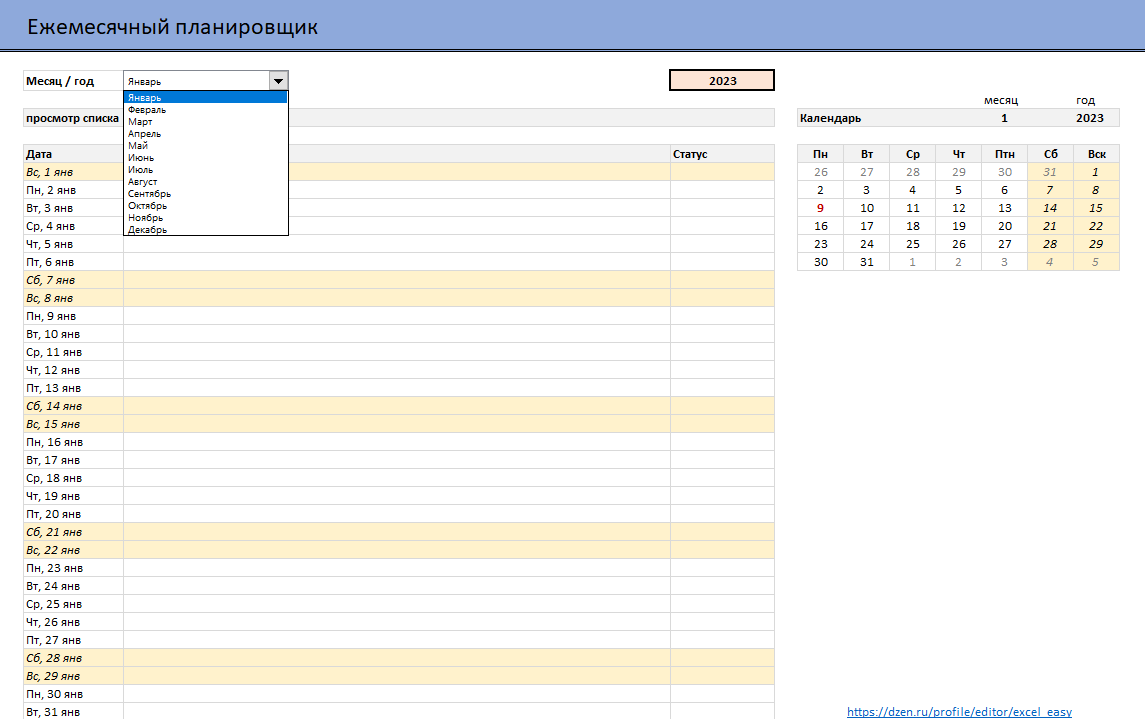The image size is (1145, 719).
Task: Click greyed calendar day 26 in first row
Action: point(820,172)
